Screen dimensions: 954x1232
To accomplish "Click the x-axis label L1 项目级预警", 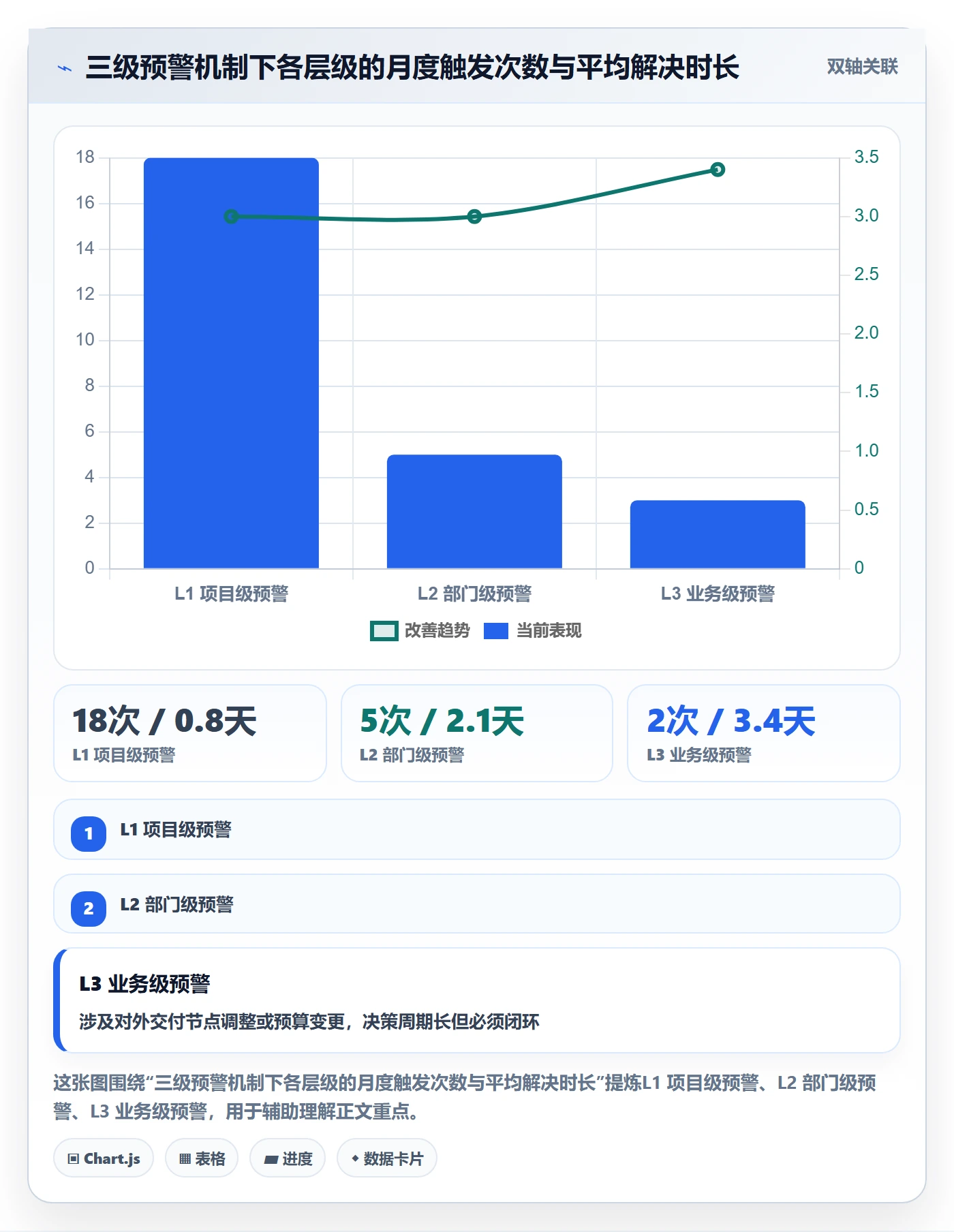I will coord(231,594).
